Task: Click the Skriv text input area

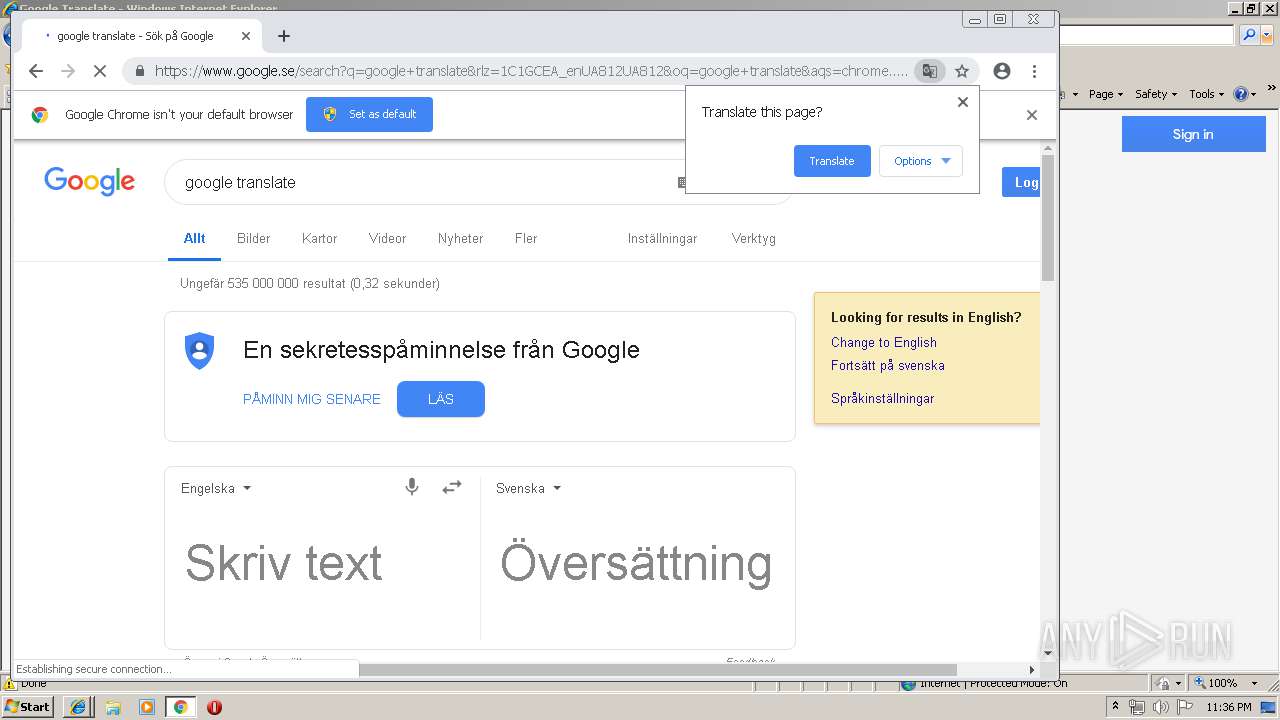Action: tap(284, 562)
